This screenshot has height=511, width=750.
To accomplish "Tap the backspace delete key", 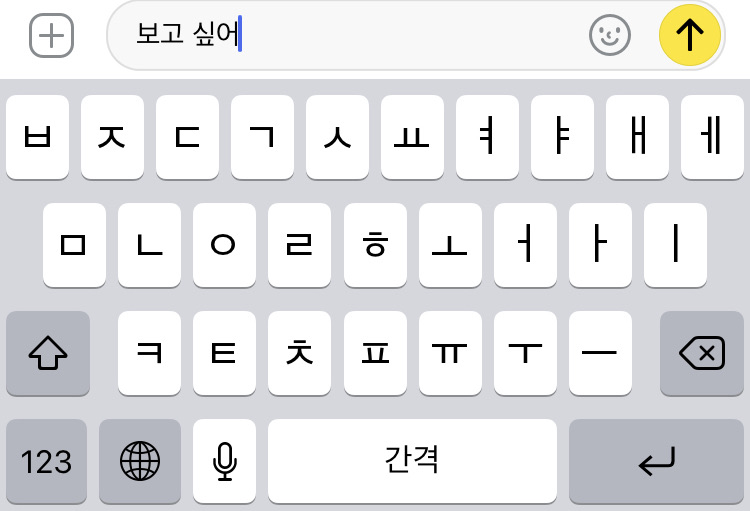I will coord(702,354).
